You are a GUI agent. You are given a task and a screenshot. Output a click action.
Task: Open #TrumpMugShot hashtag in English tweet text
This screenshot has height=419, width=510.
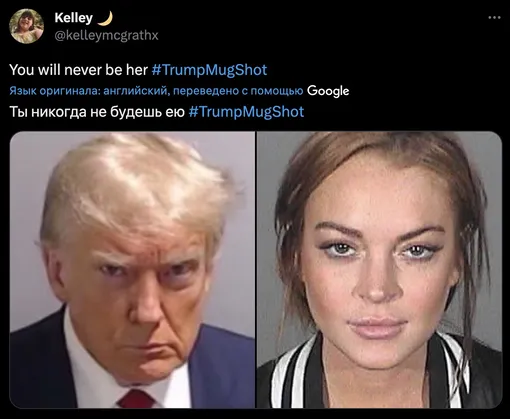[x=209, y=70]
